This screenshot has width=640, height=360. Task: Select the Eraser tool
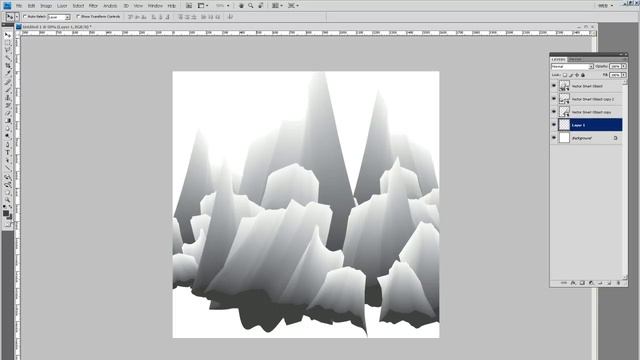[8, 113]
